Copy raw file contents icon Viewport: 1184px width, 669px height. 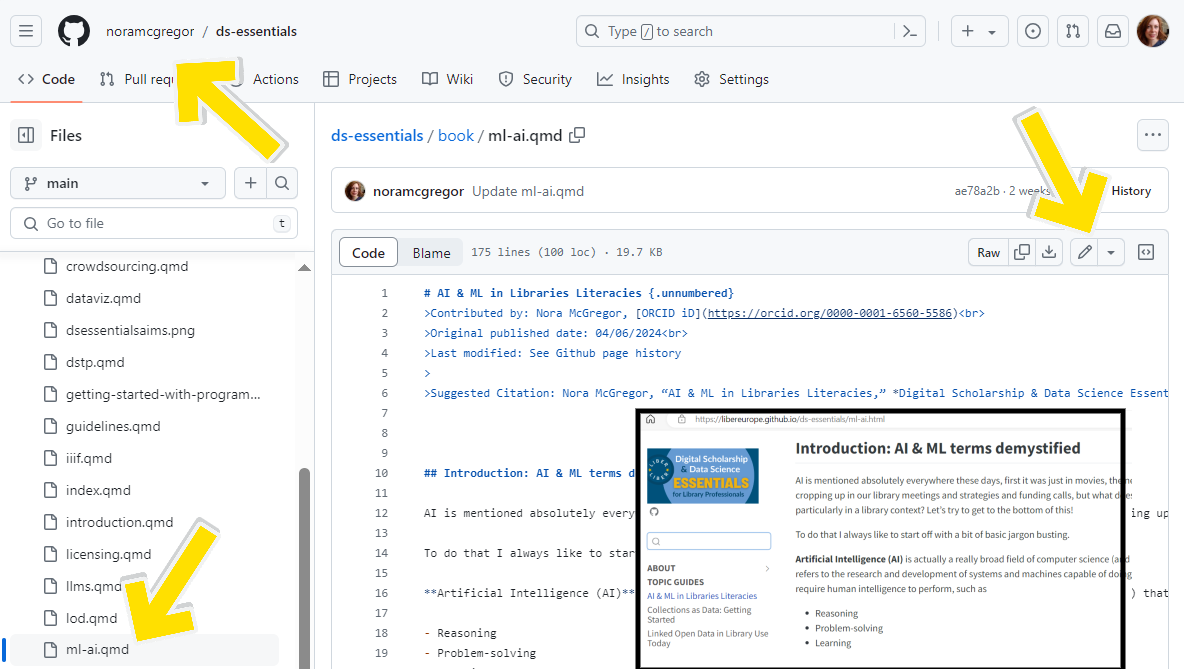1022,252
